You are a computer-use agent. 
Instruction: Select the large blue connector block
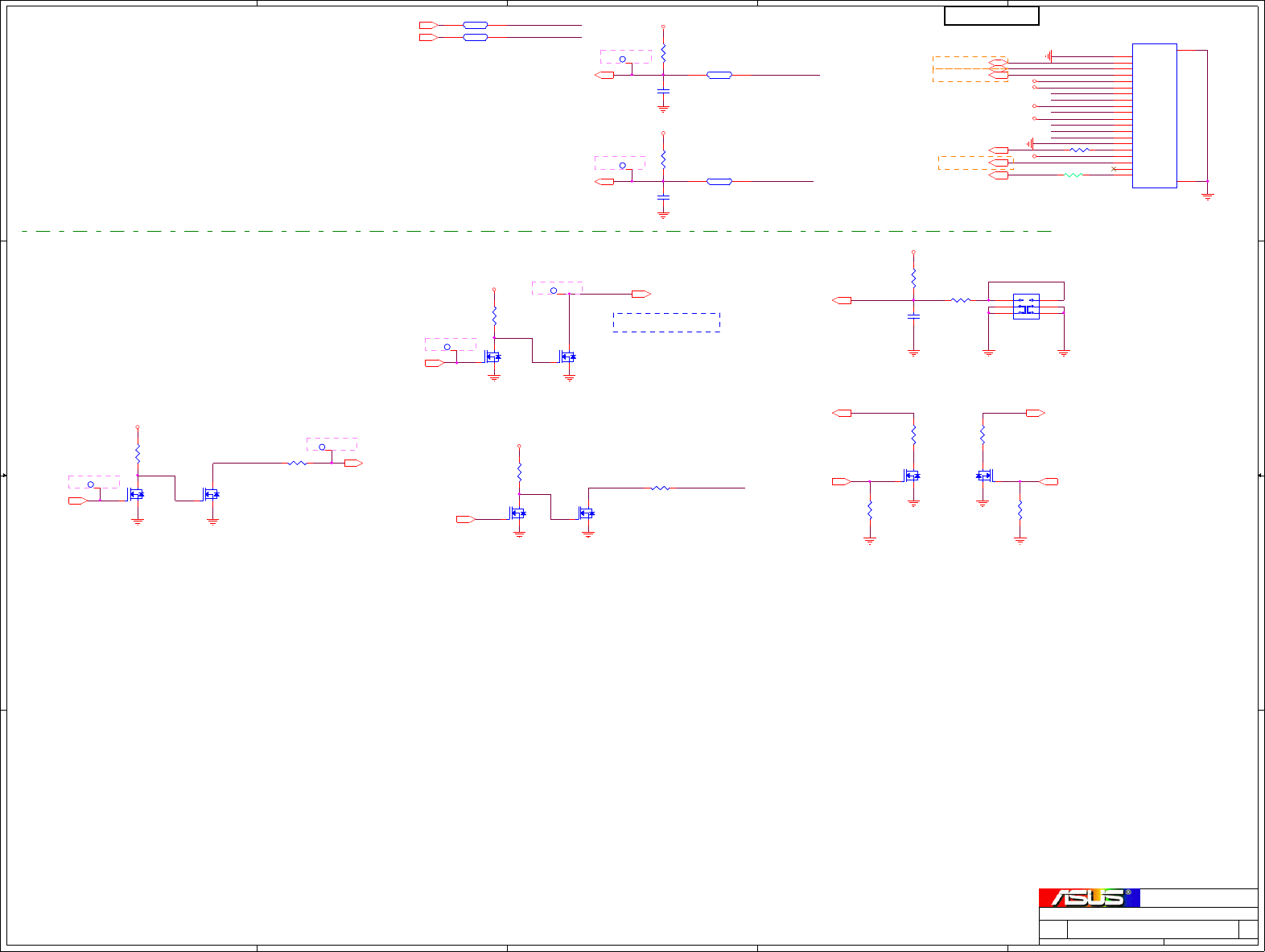coord(1154,116)
